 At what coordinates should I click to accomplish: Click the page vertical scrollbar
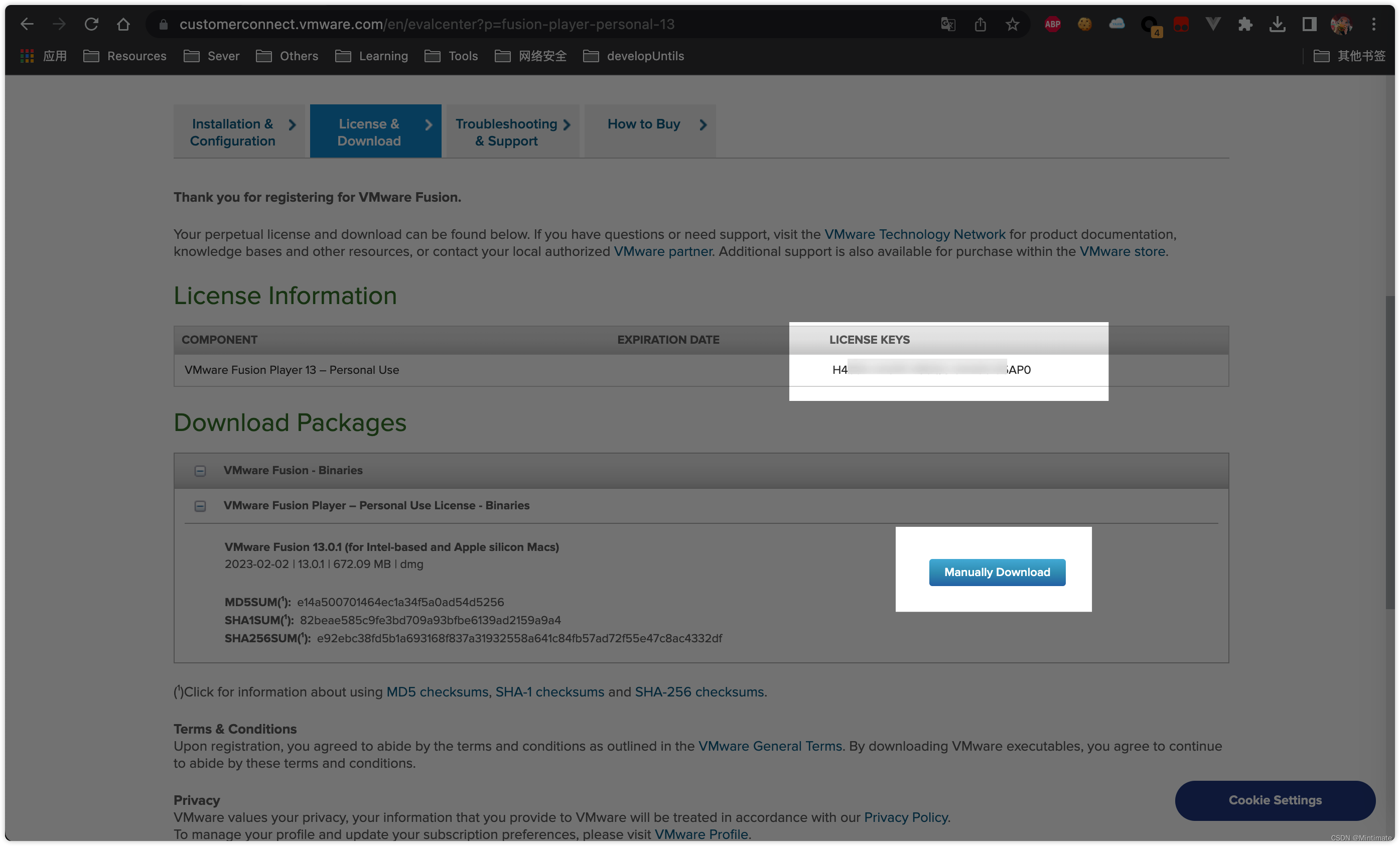pyautogui.click(x=1390, y=452)
